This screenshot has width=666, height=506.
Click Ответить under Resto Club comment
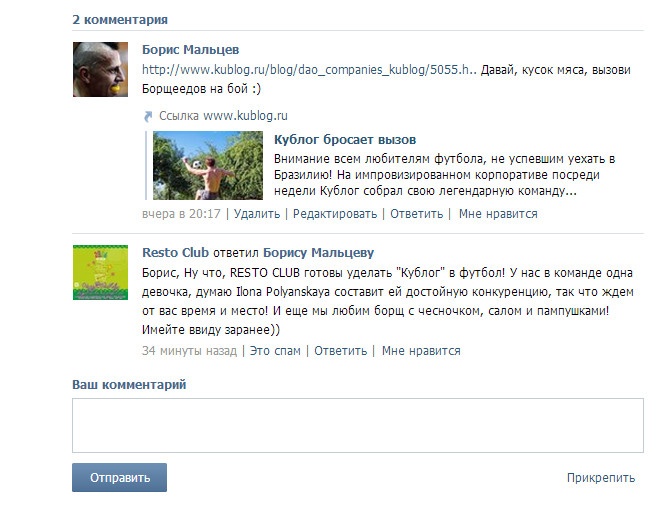pyautogui.click(x=341, y=351)
